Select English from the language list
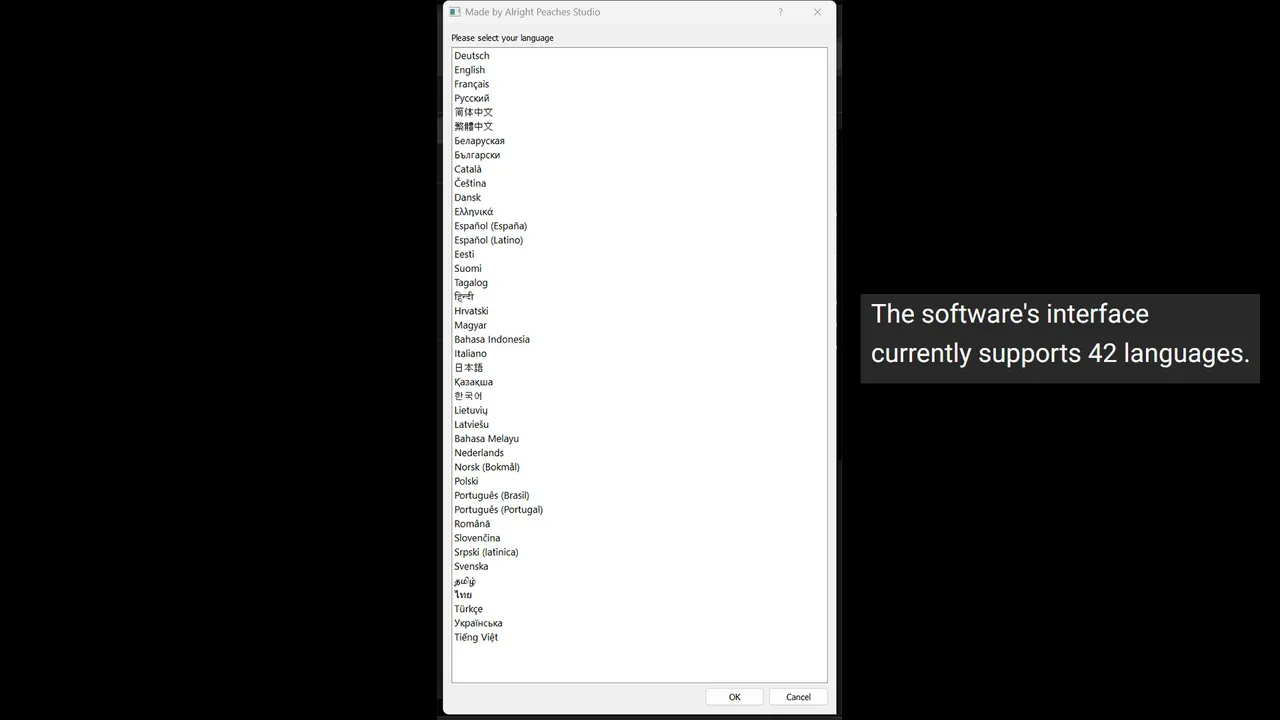The image size is (1280, 720). click(469, 70)
